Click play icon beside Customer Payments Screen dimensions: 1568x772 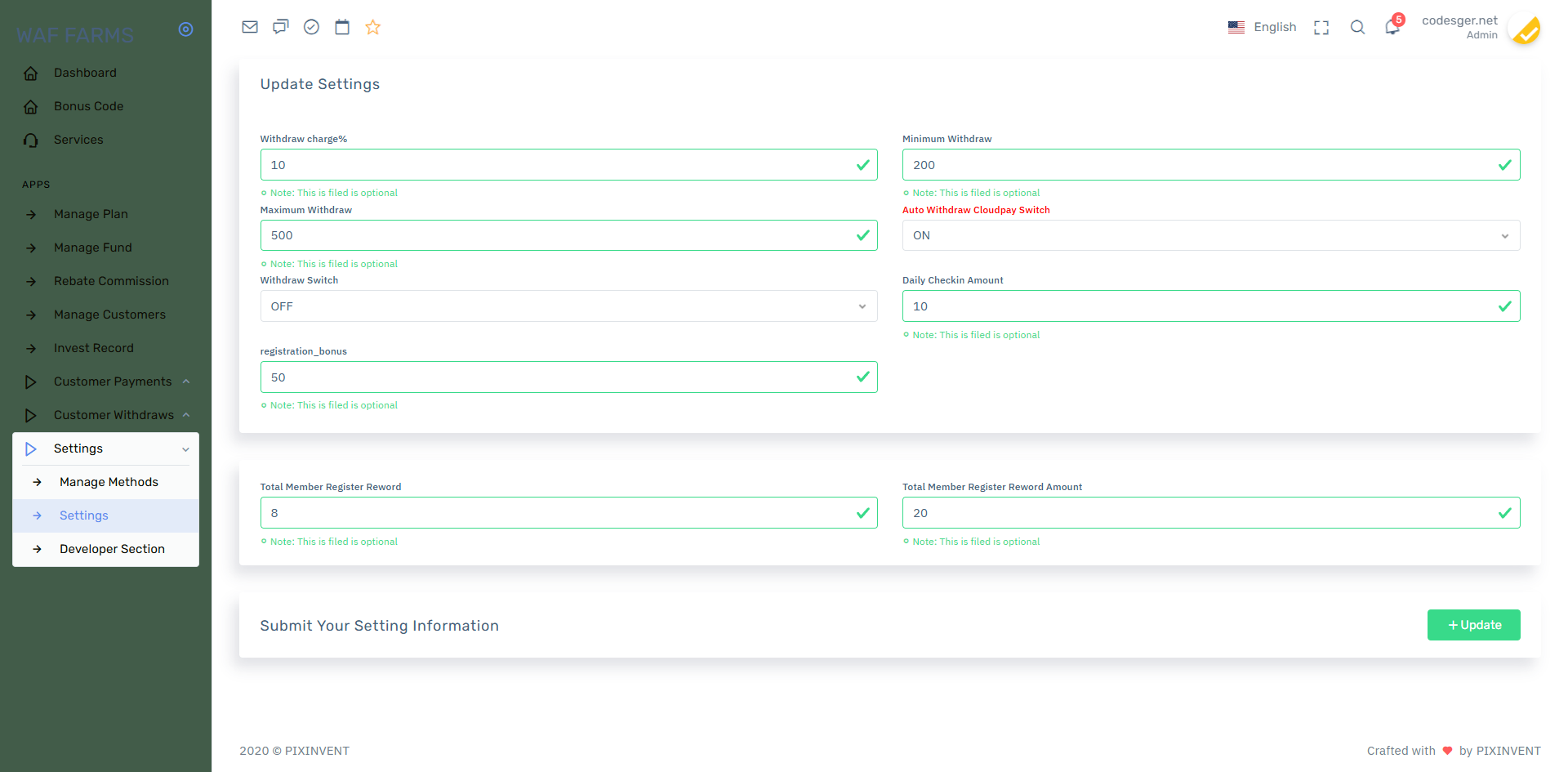tap(31, 382)
